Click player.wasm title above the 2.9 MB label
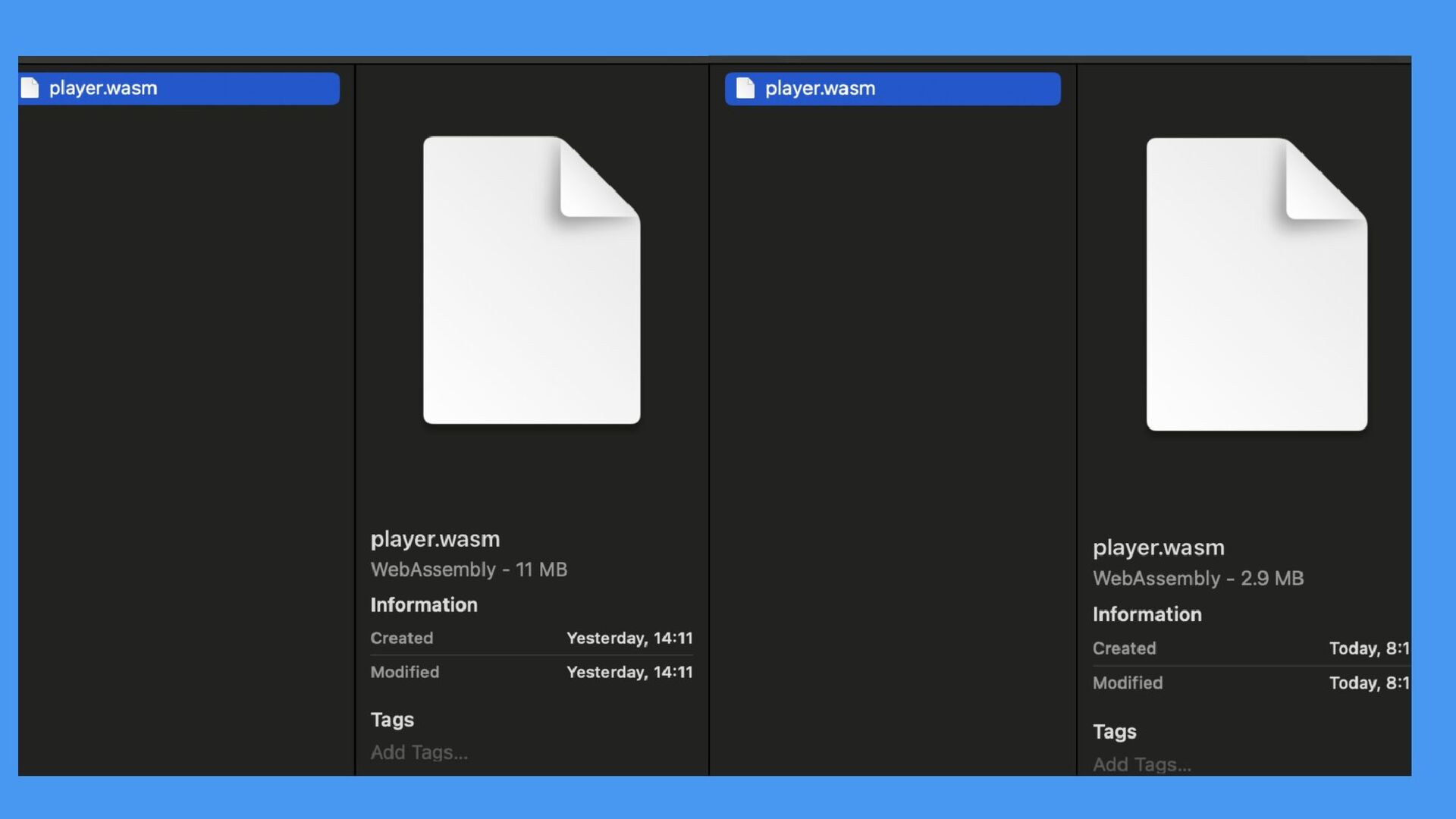 (1158, 548)
